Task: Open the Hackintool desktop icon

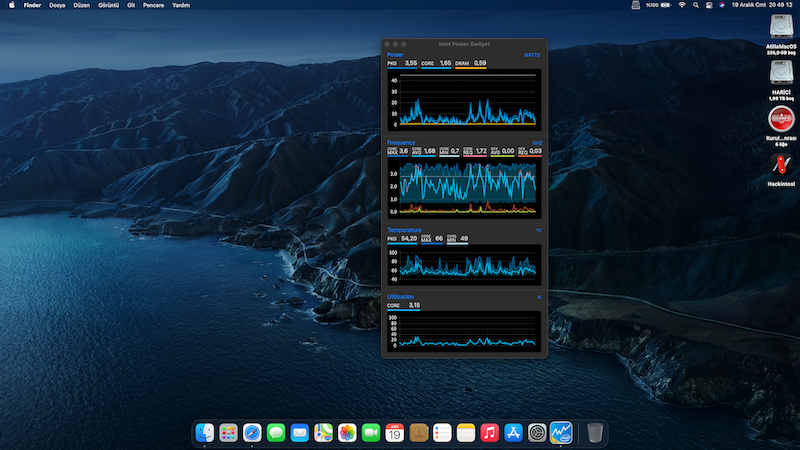Action: click(781, 164)
